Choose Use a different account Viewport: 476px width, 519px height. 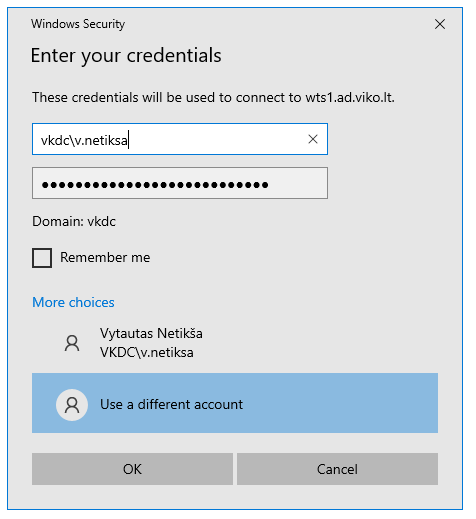click(235, 403)
